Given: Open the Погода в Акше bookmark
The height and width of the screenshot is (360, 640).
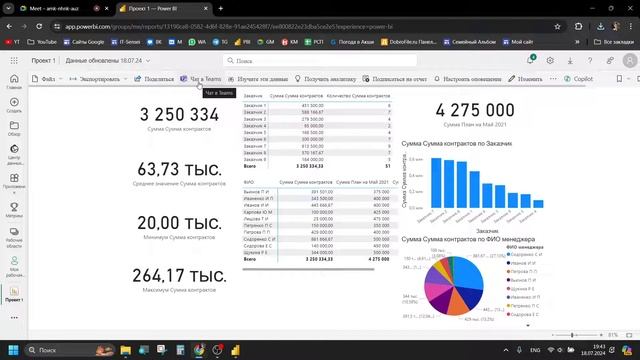Looking at the screenshot, I should (x=352, y=42).
